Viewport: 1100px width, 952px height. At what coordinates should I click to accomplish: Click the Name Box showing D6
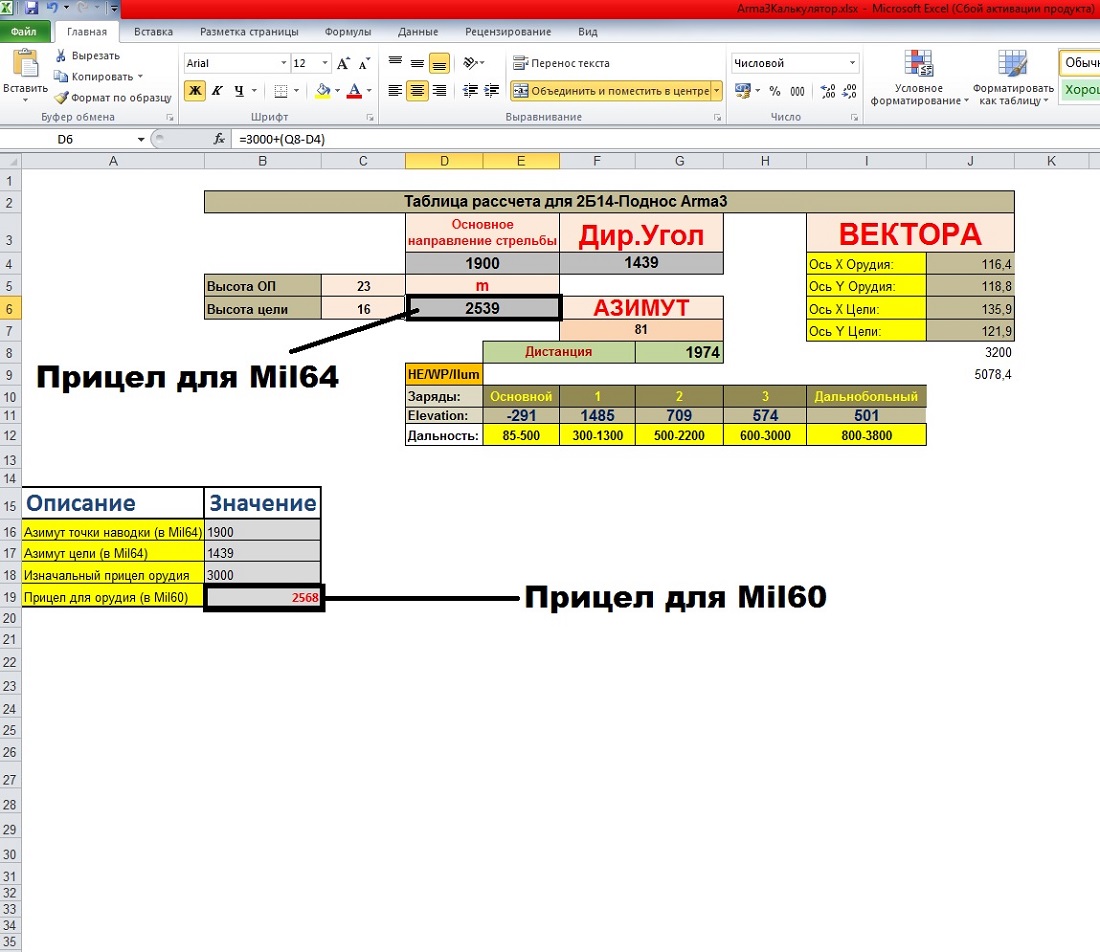click(x=65, y=139)
